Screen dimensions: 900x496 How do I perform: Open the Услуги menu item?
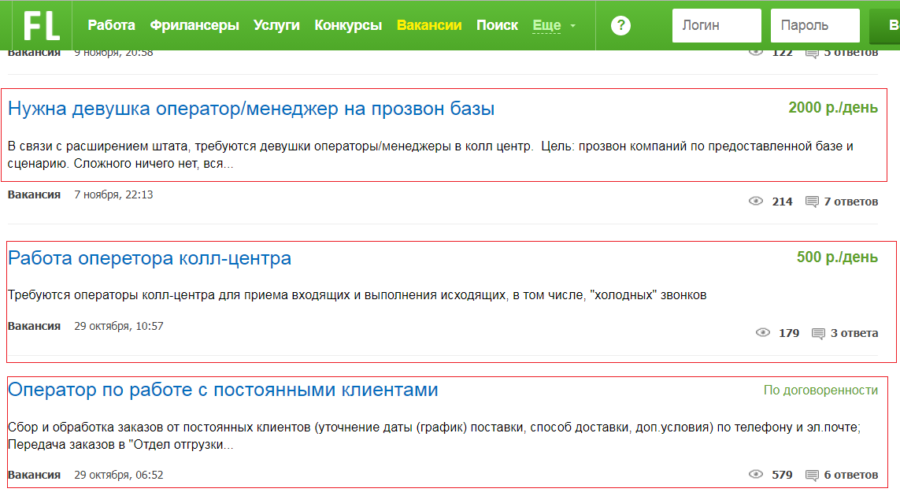point(277,25)
